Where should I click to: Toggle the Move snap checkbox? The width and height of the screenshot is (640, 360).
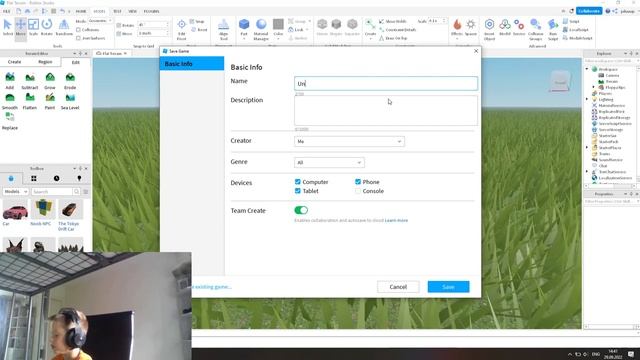coord(119,33)
